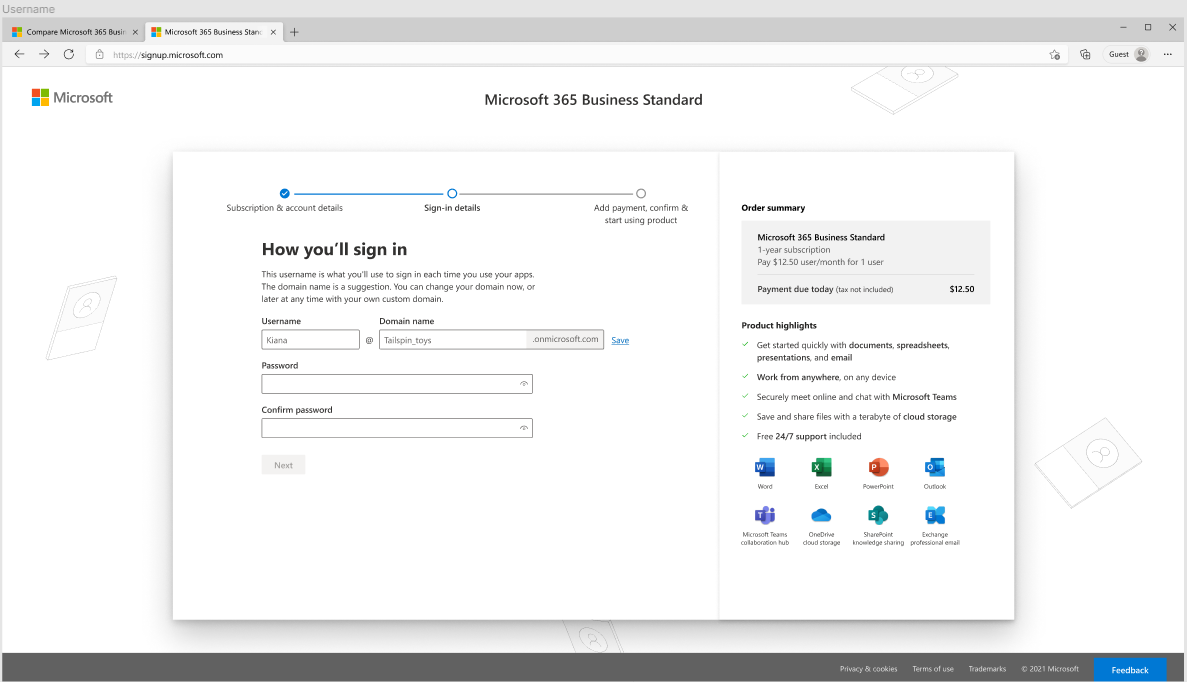Focus the Username input field
This screenshot has width=1187, height=682.
[310, 340]
